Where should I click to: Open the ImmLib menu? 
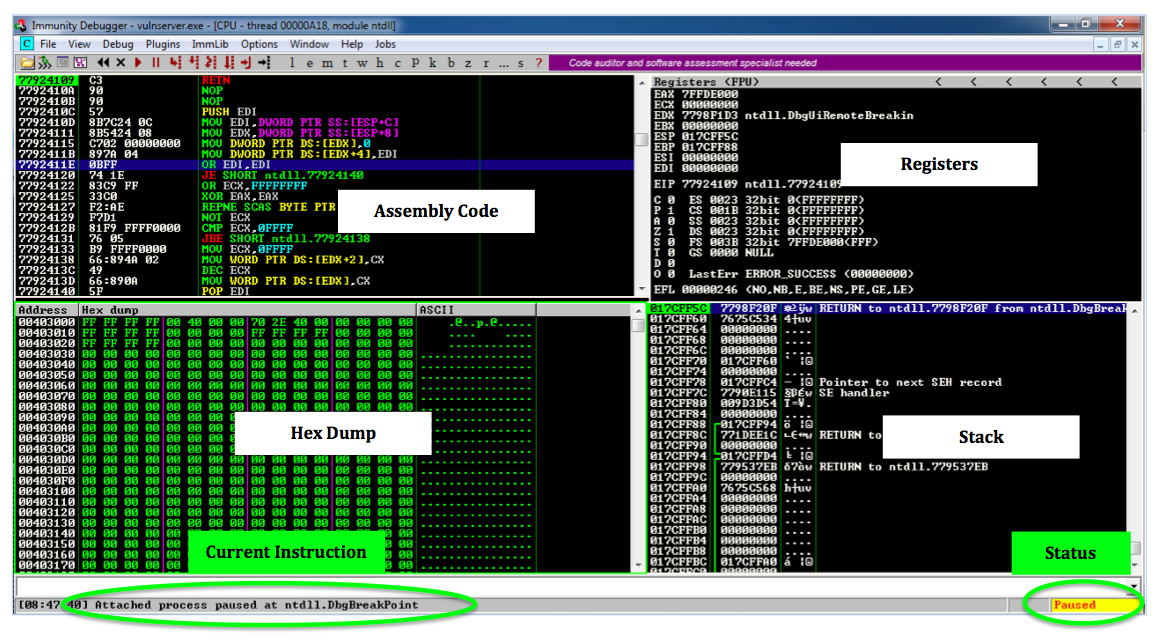[211, 44]
